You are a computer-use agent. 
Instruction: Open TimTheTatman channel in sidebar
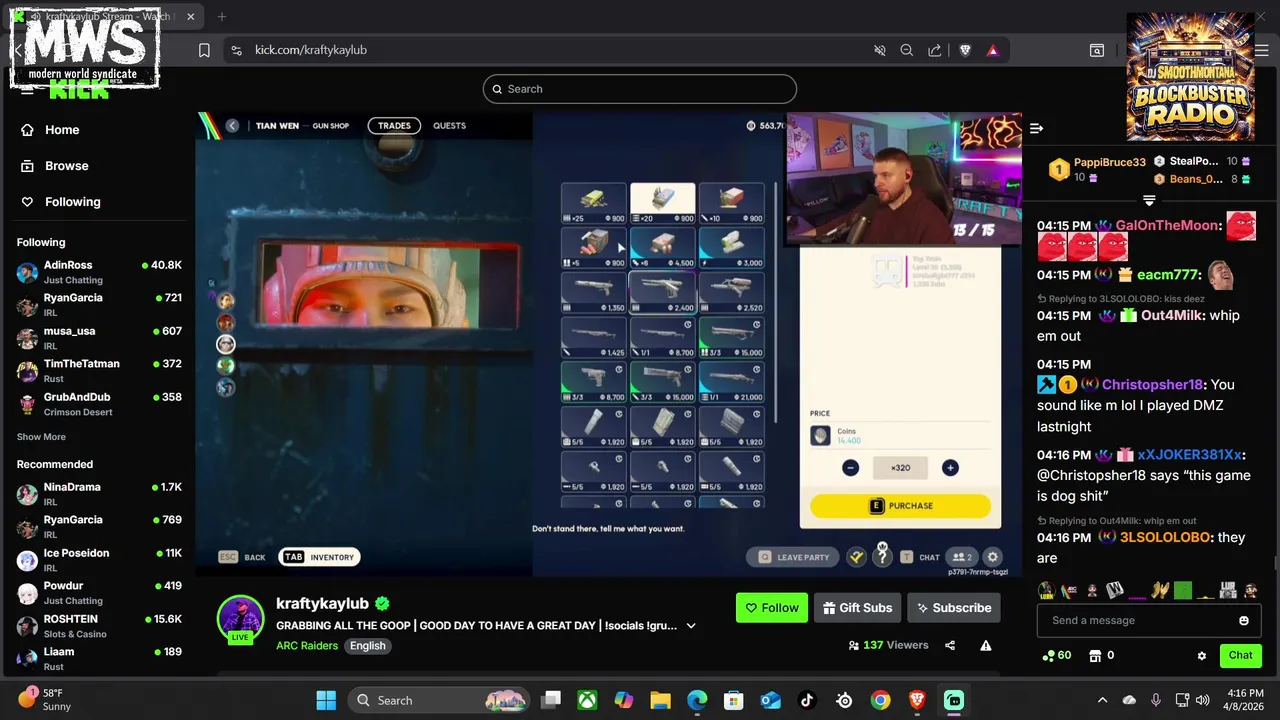[98, 371]
